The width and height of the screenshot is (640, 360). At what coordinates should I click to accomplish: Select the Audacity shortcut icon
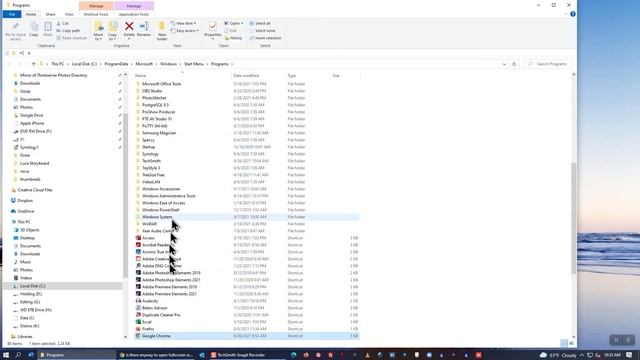138,301
